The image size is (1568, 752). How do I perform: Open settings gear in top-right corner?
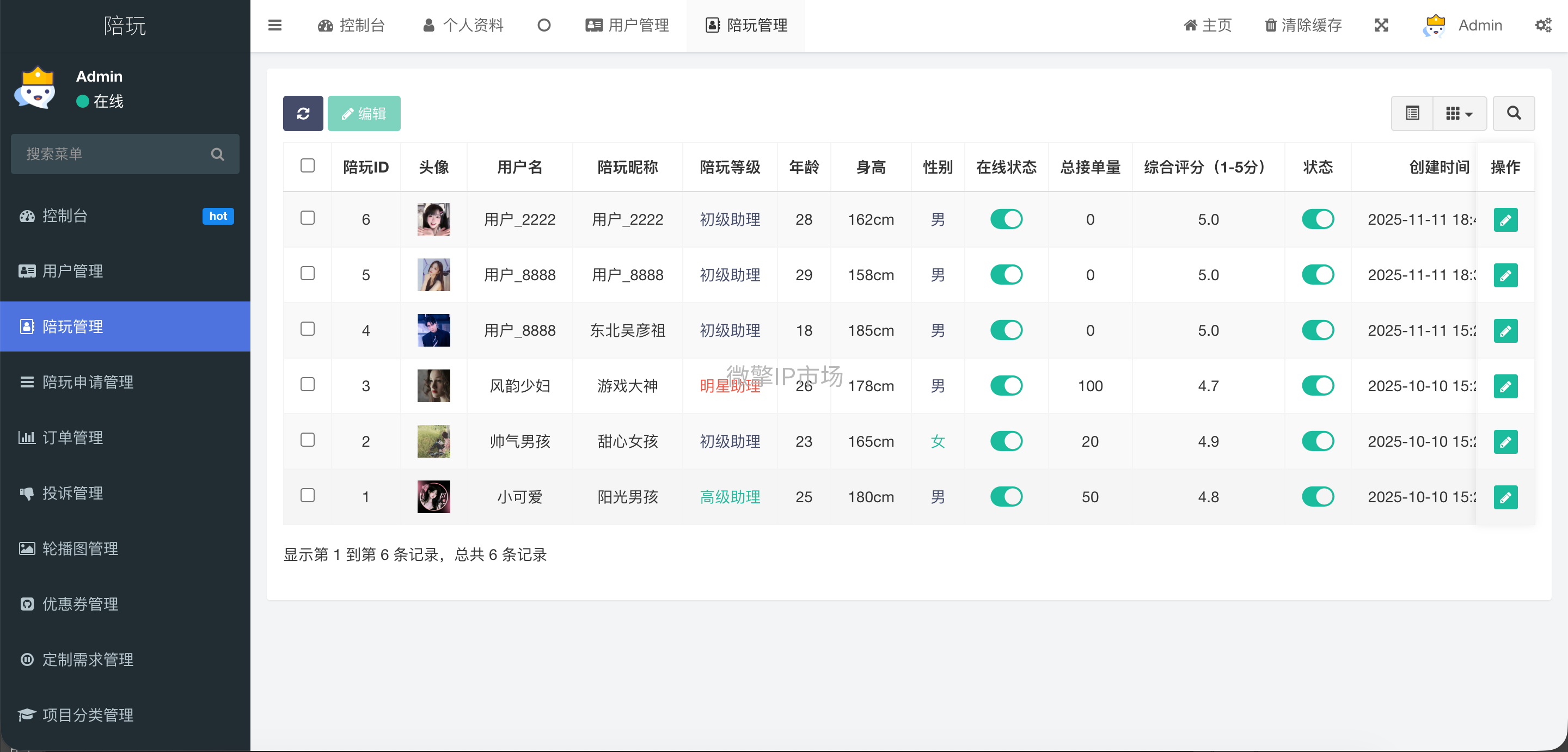coord(1543,25)
